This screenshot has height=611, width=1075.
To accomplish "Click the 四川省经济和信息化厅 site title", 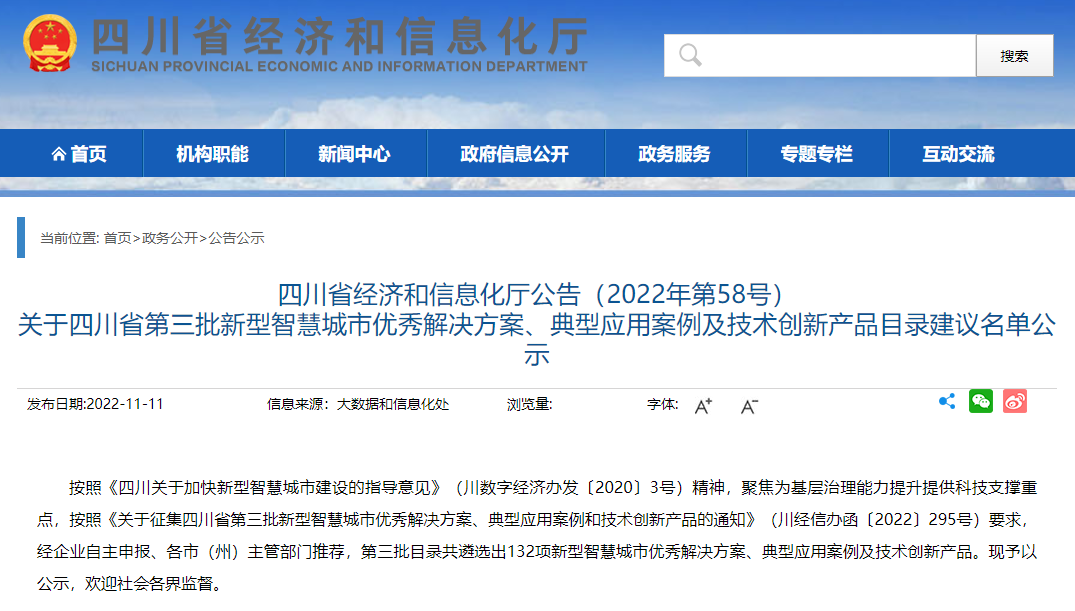I will 339,38.
